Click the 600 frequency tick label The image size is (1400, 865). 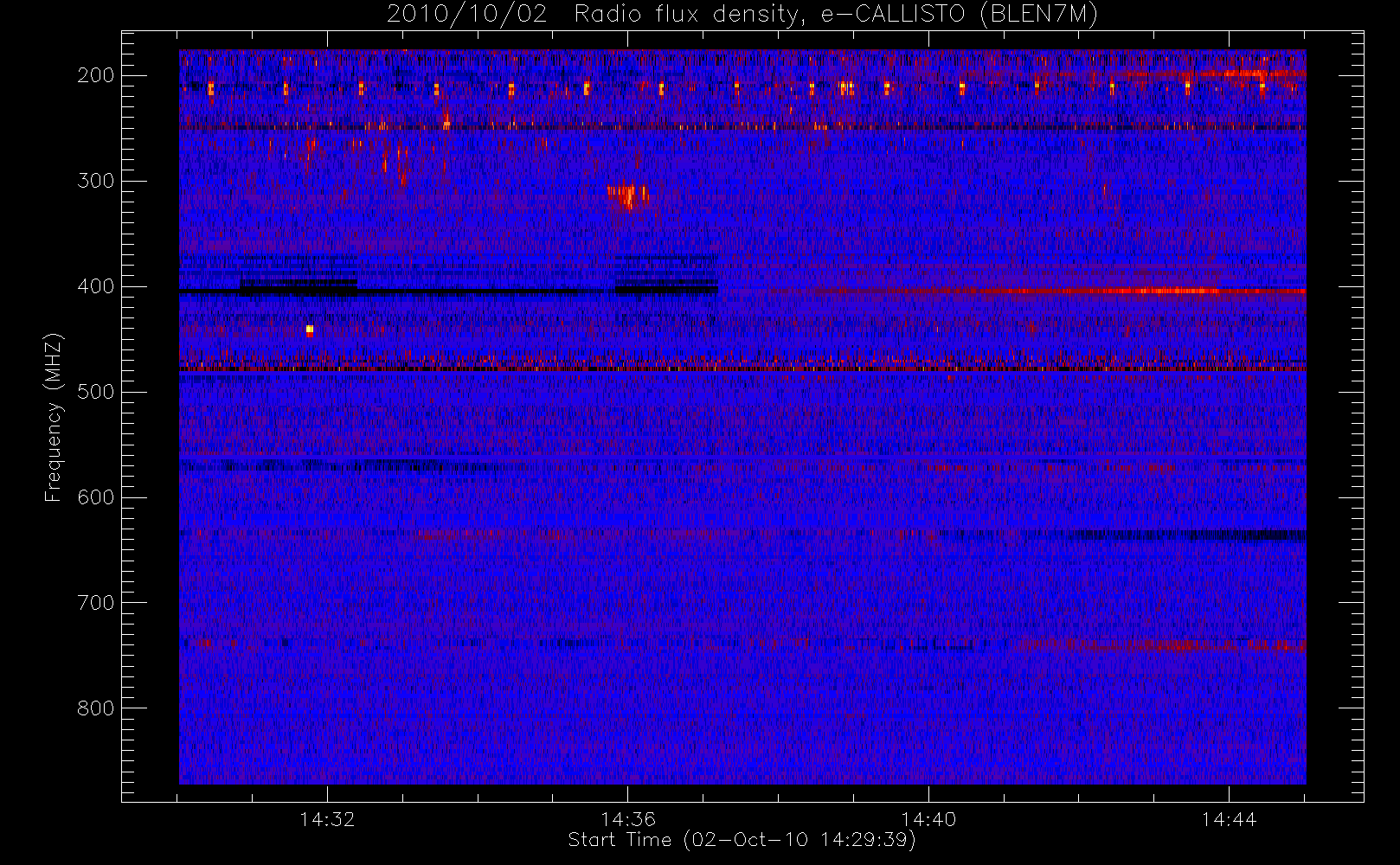click(96, 497)
